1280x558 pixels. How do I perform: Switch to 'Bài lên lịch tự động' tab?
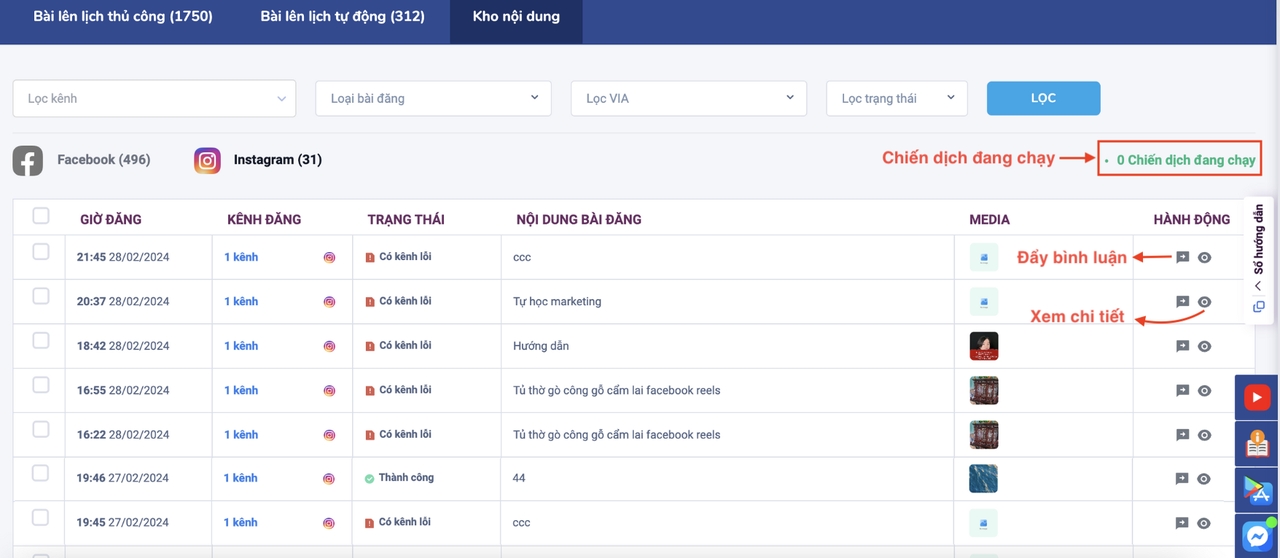[x=342, y=17]
